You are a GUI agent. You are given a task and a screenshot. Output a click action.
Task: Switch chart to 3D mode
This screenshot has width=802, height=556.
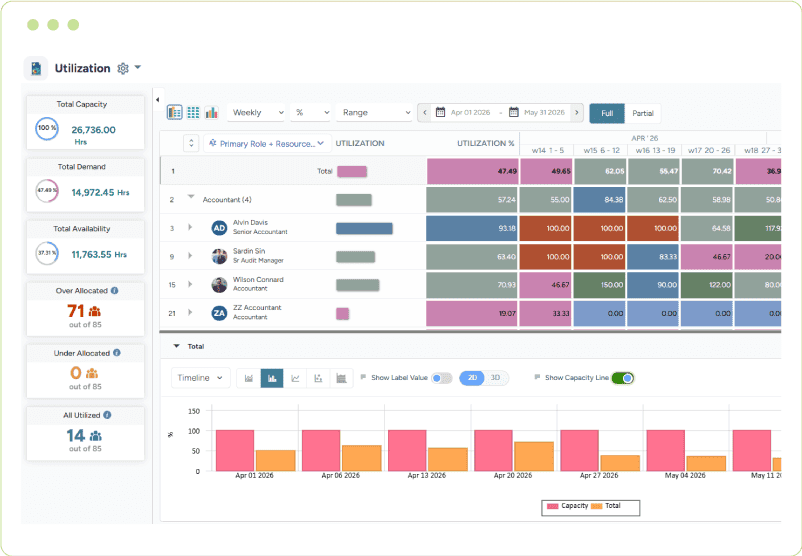pos(496,378)
